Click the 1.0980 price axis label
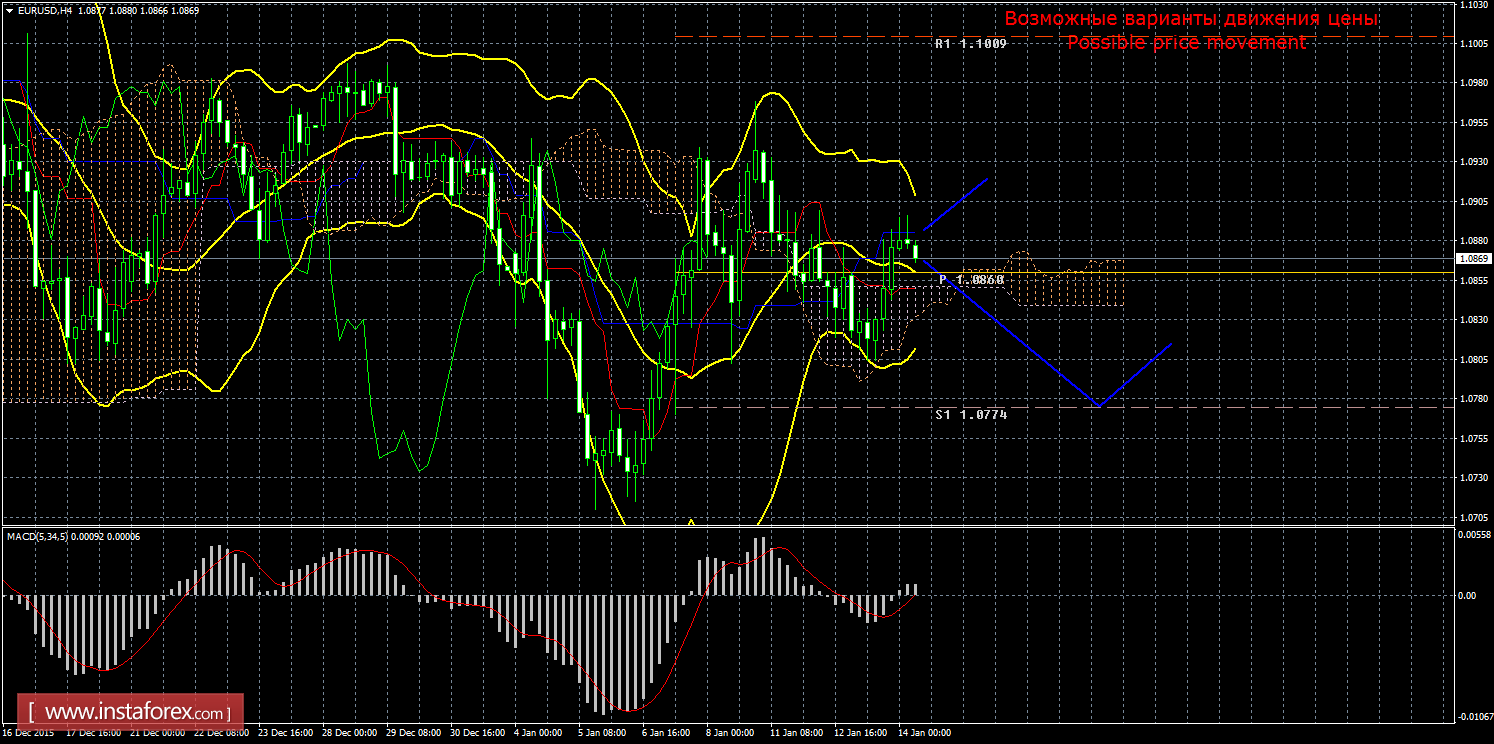1494x744 pixels. (x=1472, y=84)
